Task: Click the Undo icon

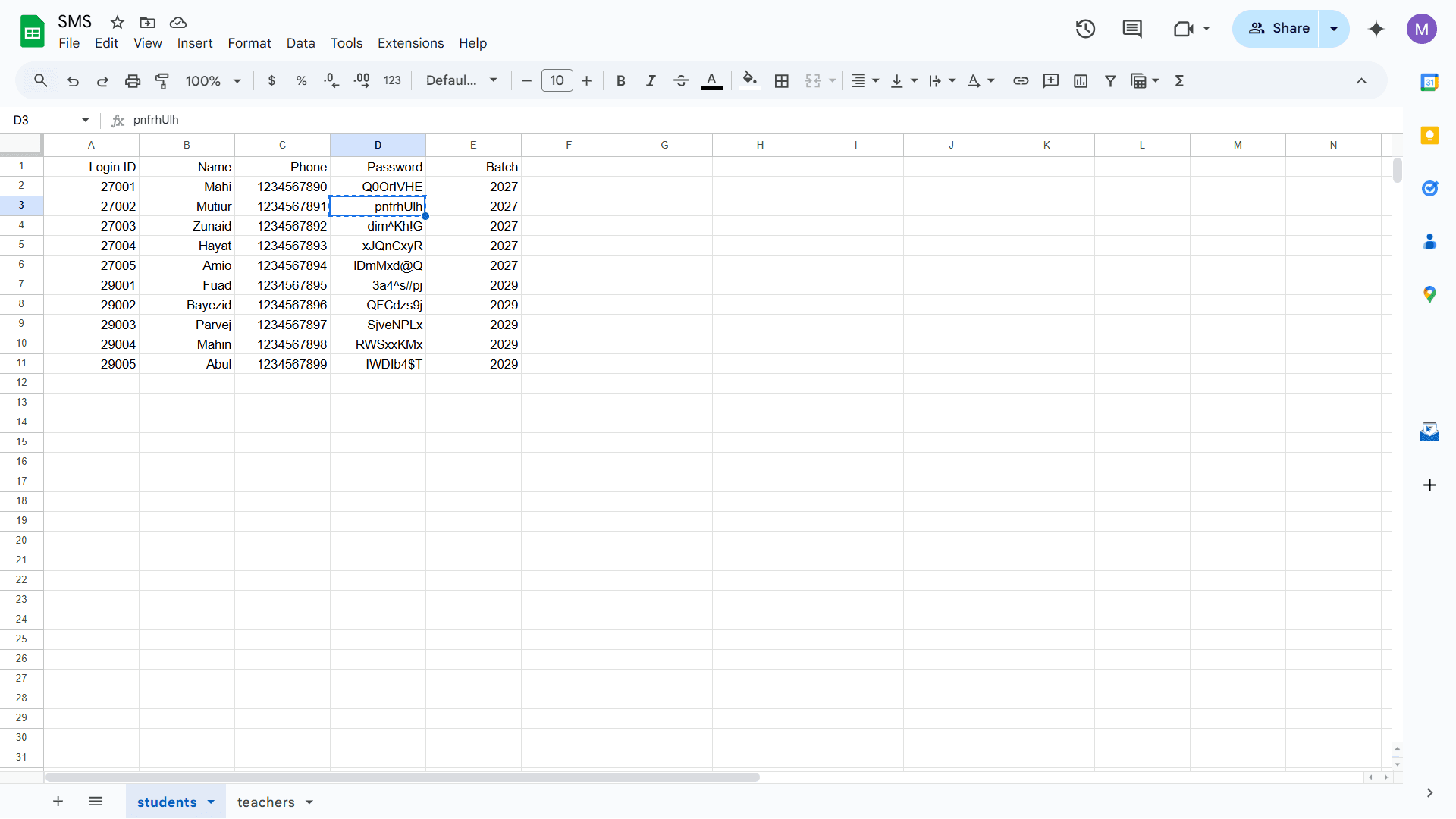Action: (x=73, y=80)
